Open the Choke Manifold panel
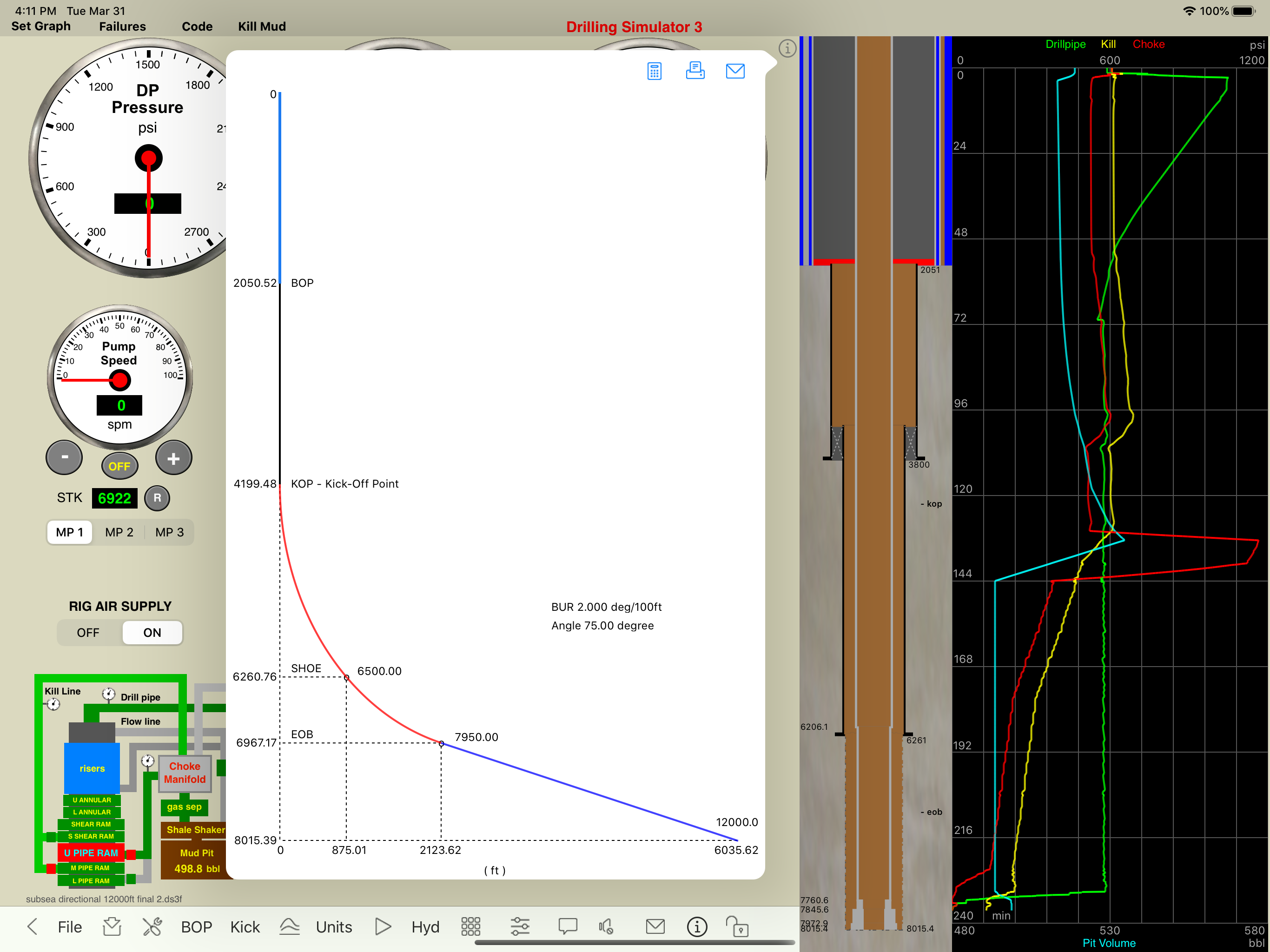This screenshot has height=952, width=1270. (x=184, y=773)
